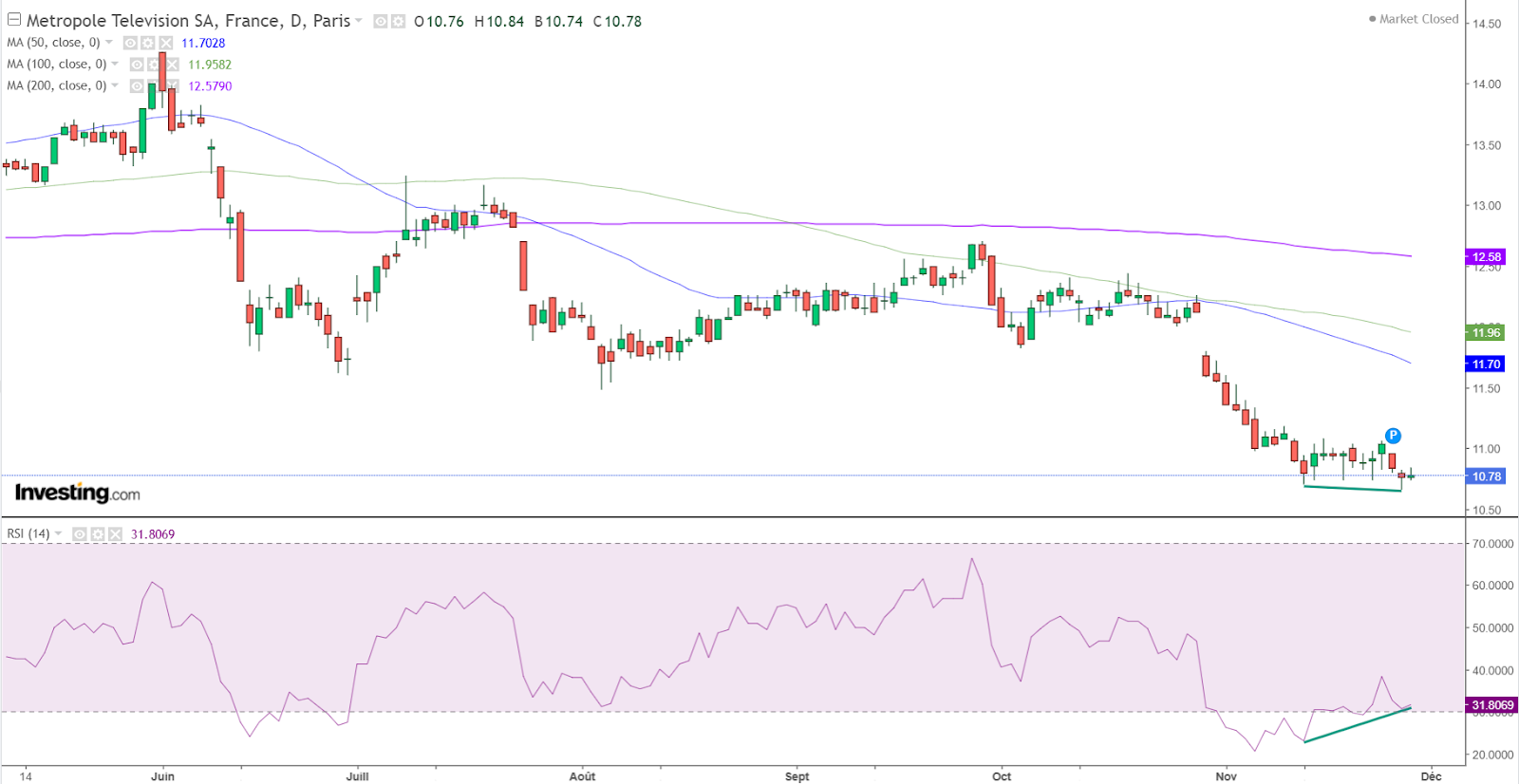
Task: Click the MA (50, close, 0) legend label
Action: (53, 43)
